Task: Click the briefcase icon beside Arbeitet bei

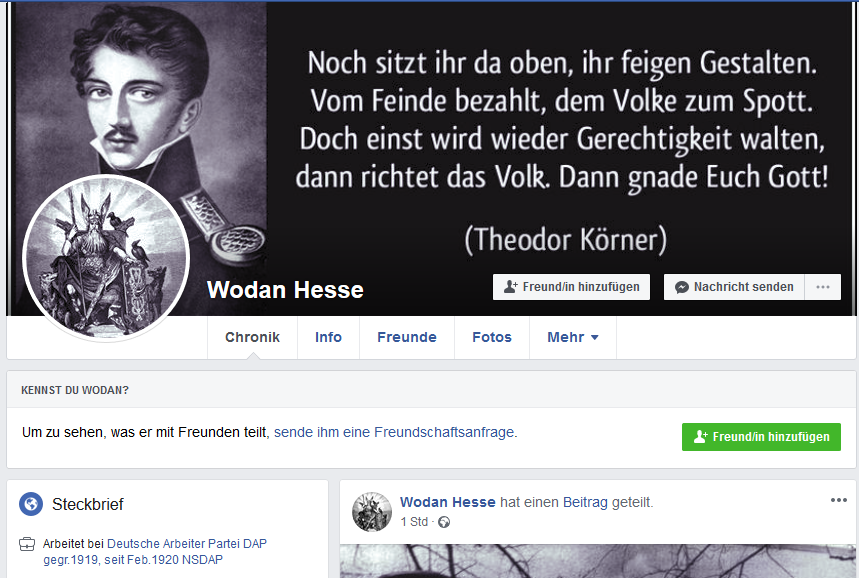Action: pos(27,545)
